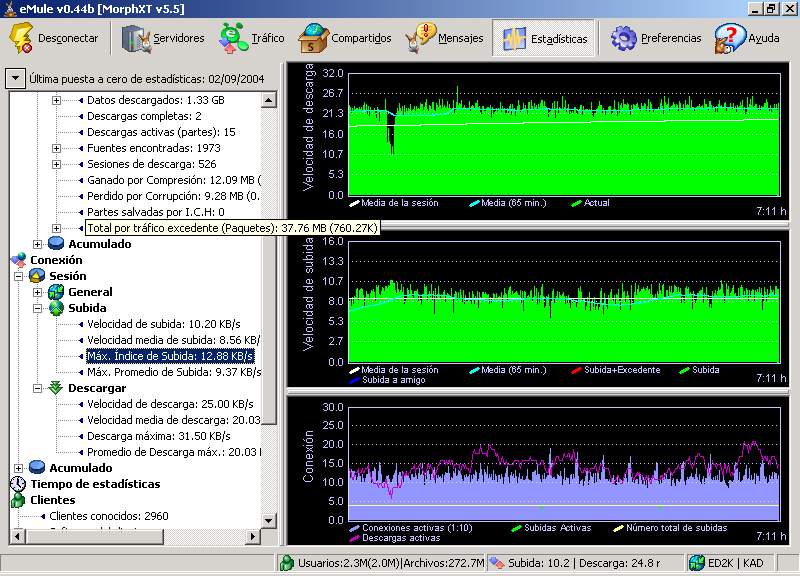Image resolution: width=800 pixels, height=576 pixels.
Task: Select the Estadísticas graph icon
Action: click(x=514, y=39)
